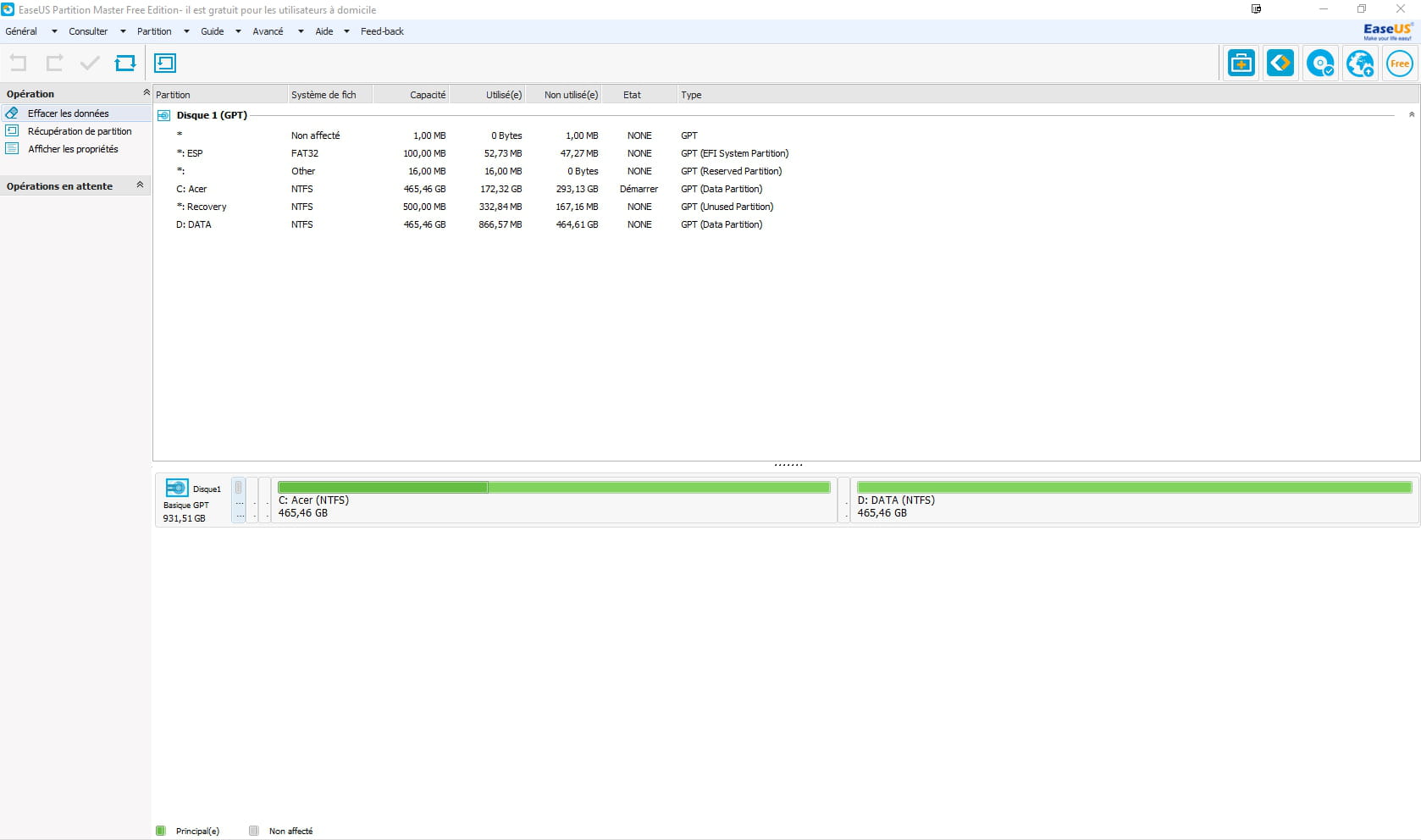Open the Général menu

(x=21, y=31)
